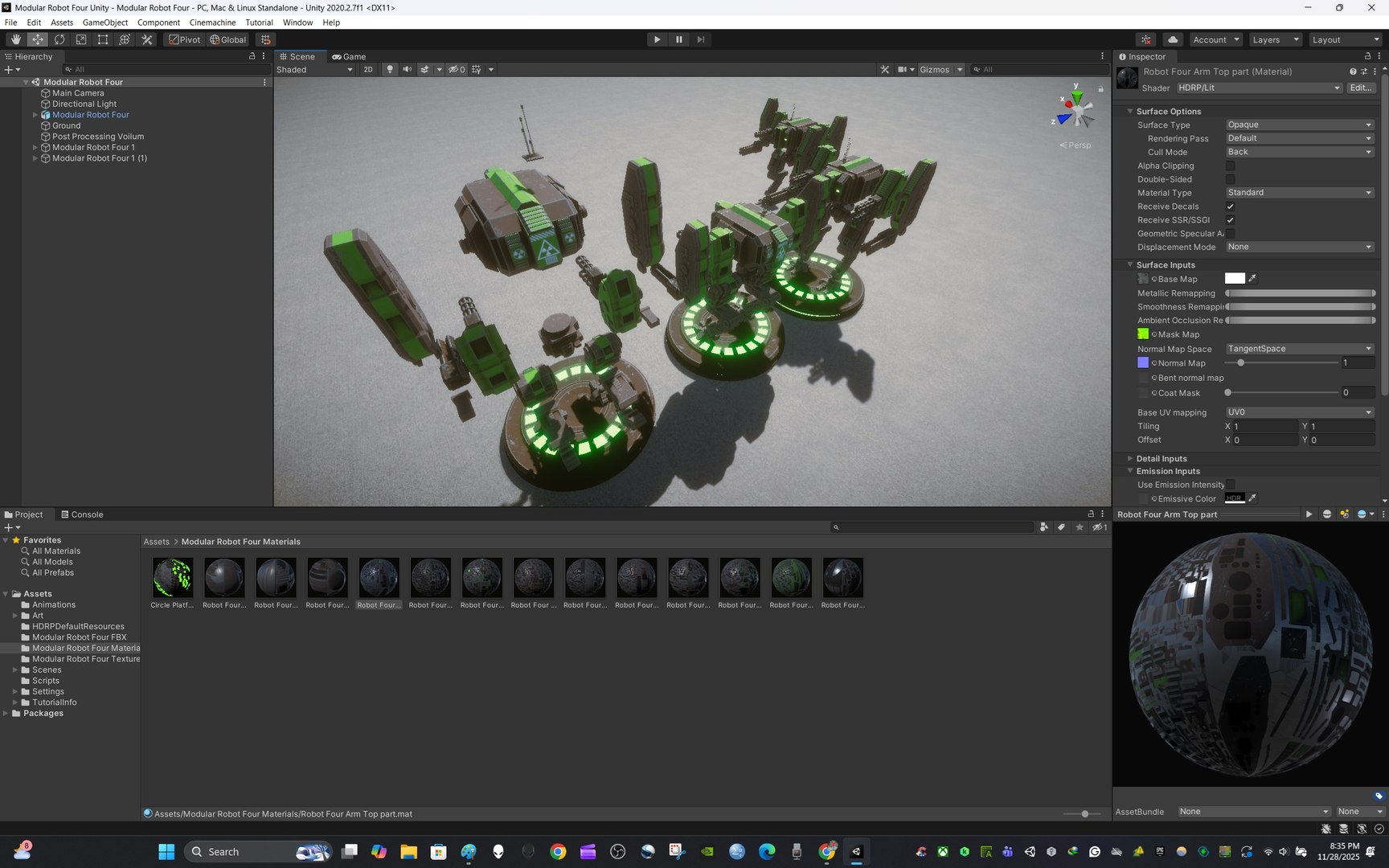Open Windows Start menu
This screenshot has height=868, width=1389.
(x=166, y=852)
